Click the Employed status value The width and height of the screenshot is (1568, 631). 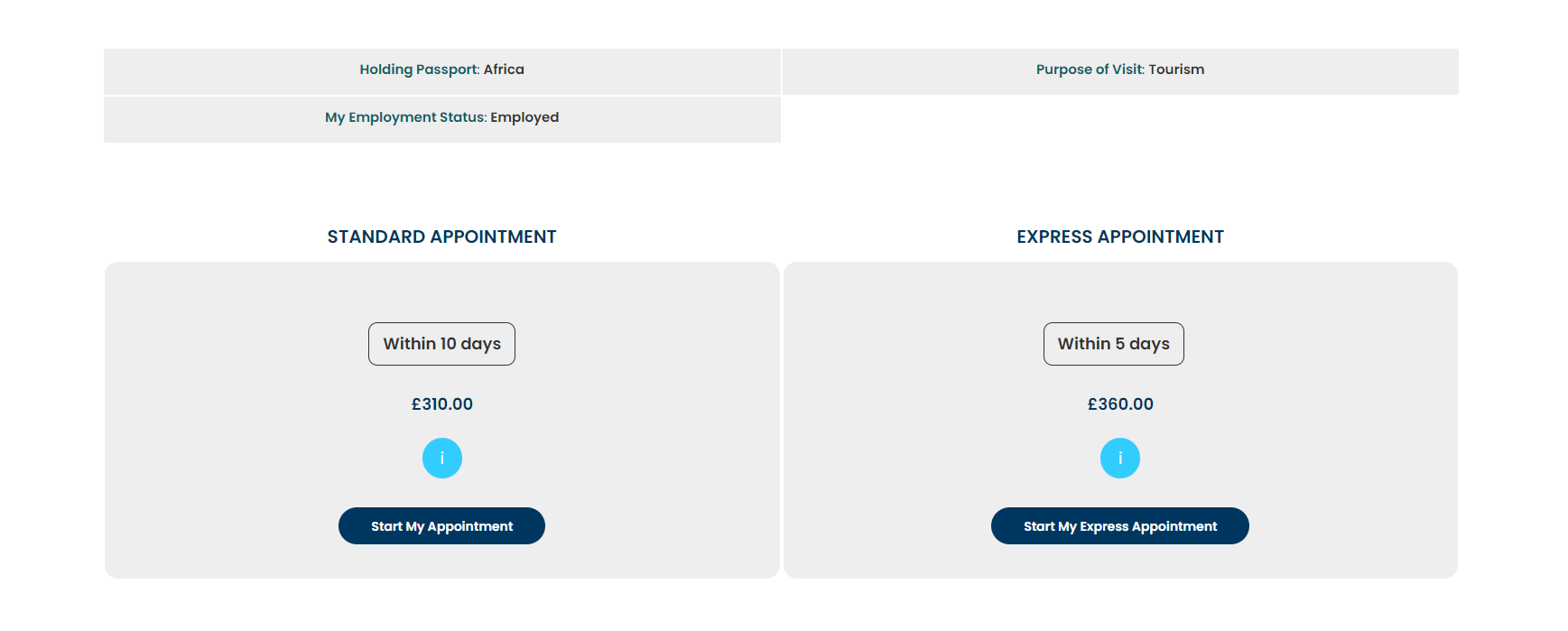coord(524,117)
